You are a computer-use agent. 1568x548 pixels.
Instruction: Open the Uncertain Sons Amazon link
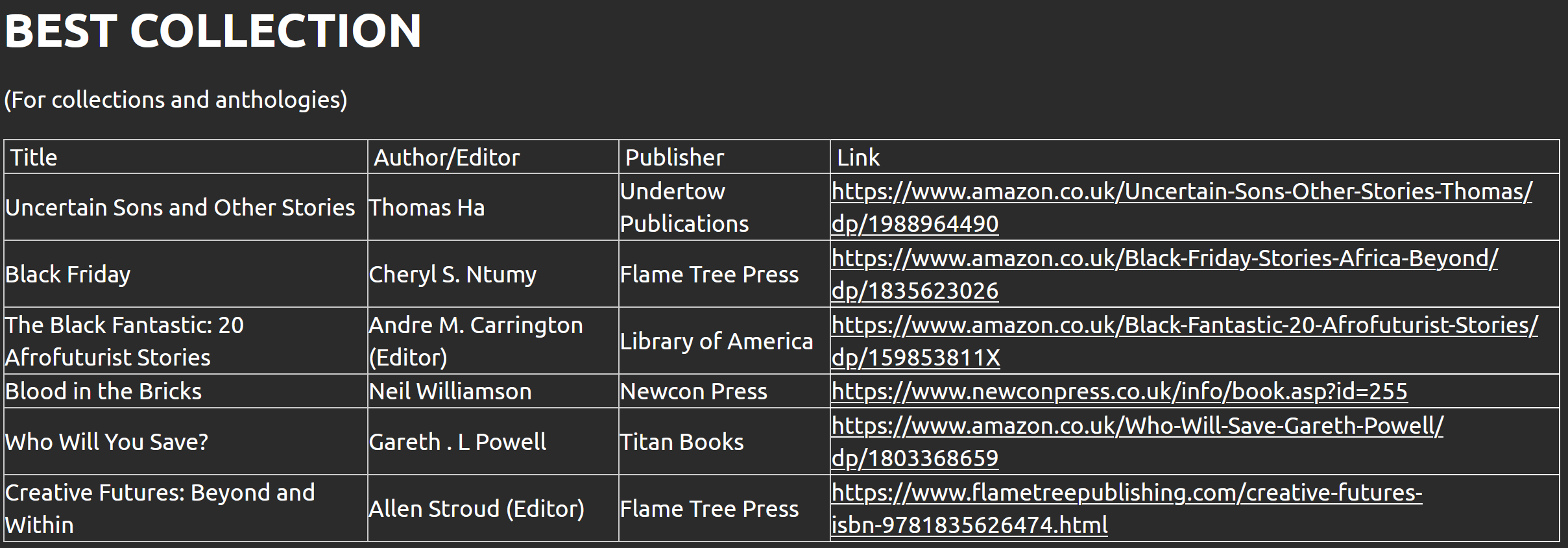(x=1181, y=192)
